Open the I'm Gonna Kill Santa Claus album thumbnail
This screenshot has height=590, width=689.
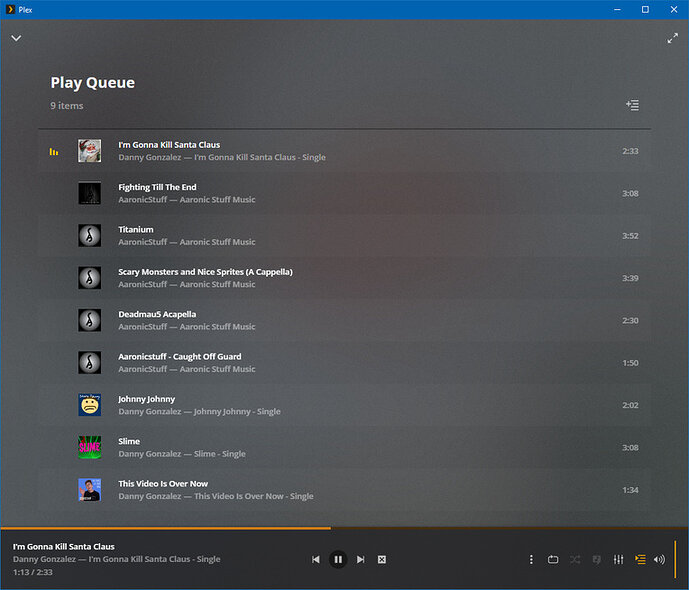90,151
